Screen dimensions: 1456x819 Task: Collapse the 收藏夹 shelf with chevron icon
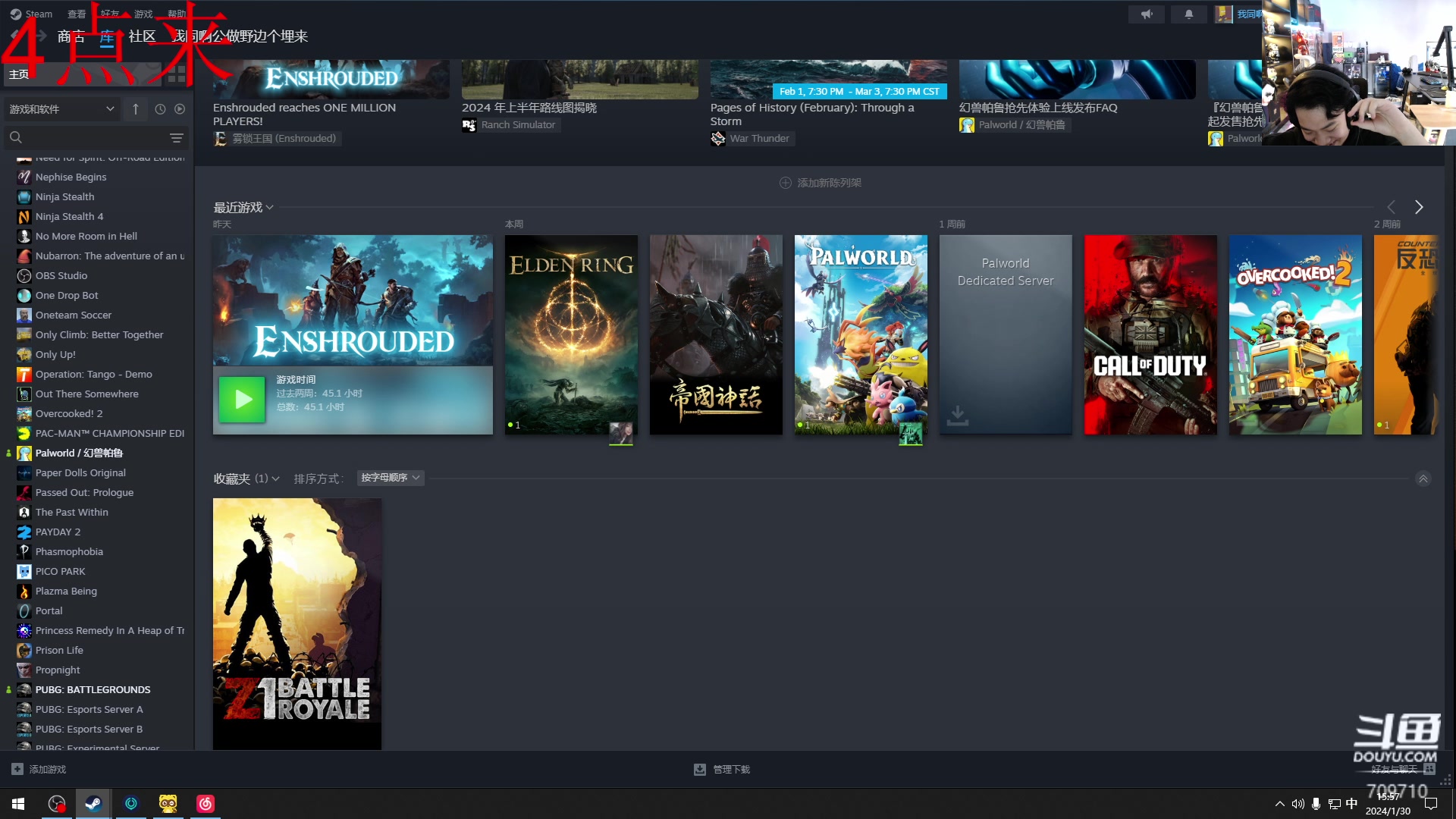pos(1423,479)
